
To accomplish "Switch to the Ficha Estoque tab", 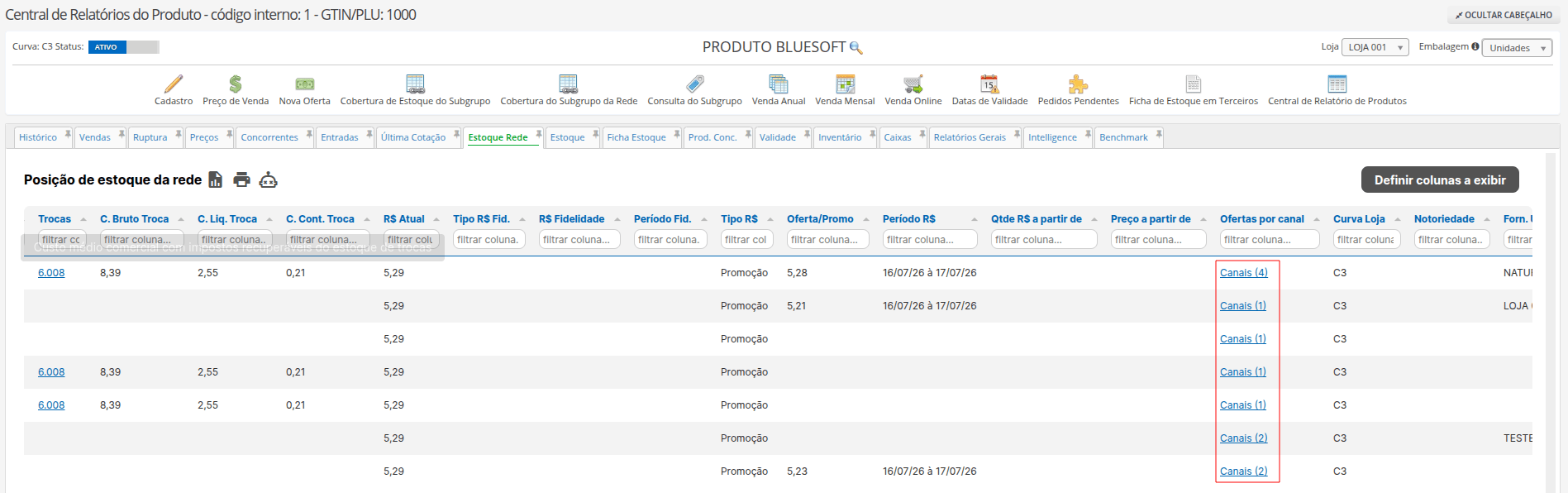I will point(636,137).
